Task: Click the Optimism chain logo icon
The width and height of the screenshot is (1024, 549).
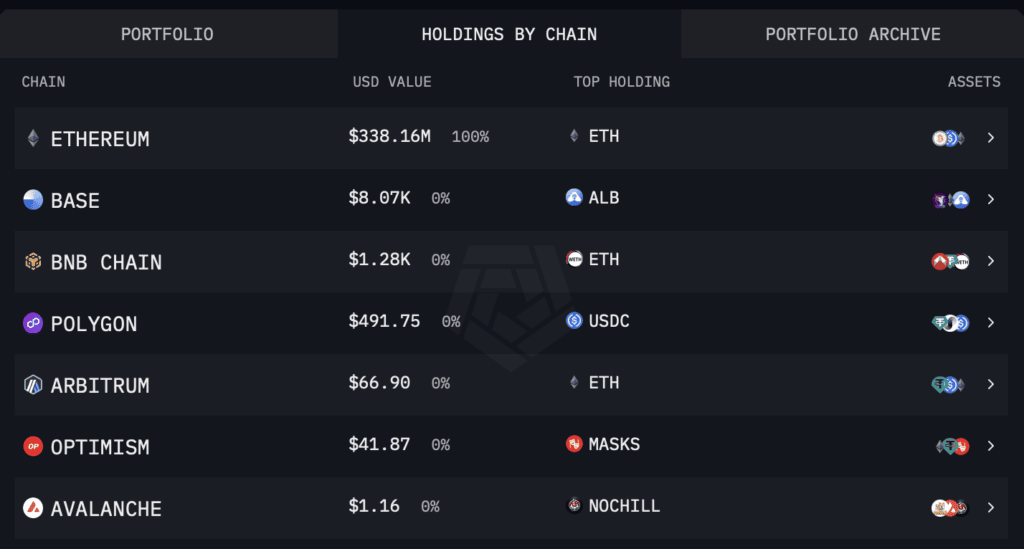Action: click(33, 446)
